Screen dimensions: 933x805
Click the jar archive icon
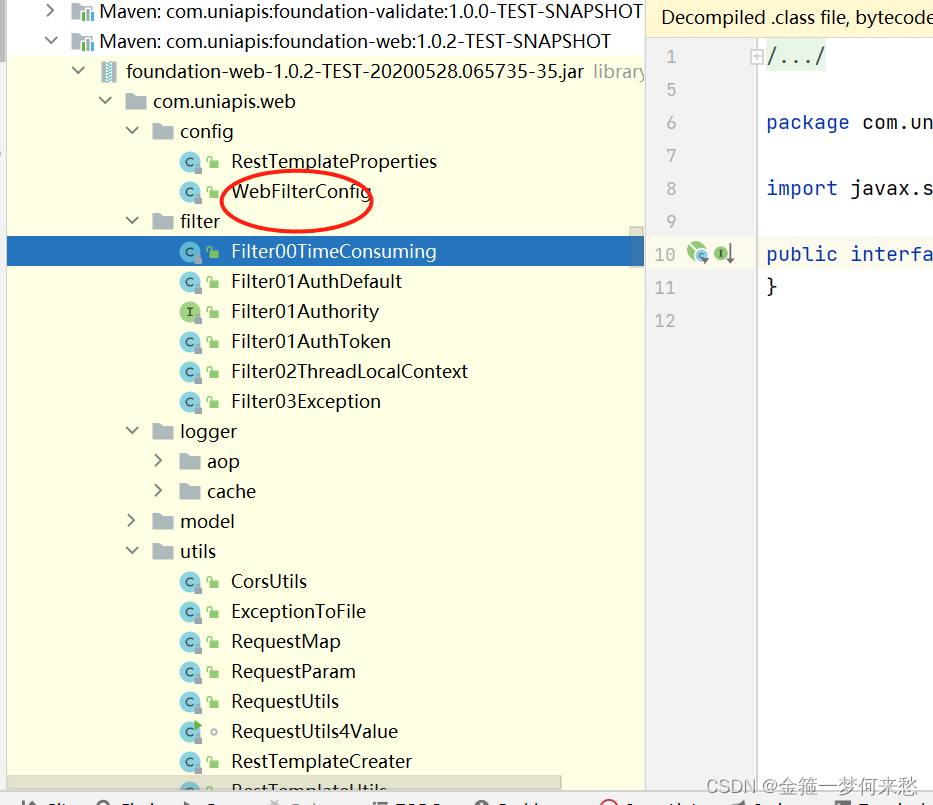tap(109, 71)
